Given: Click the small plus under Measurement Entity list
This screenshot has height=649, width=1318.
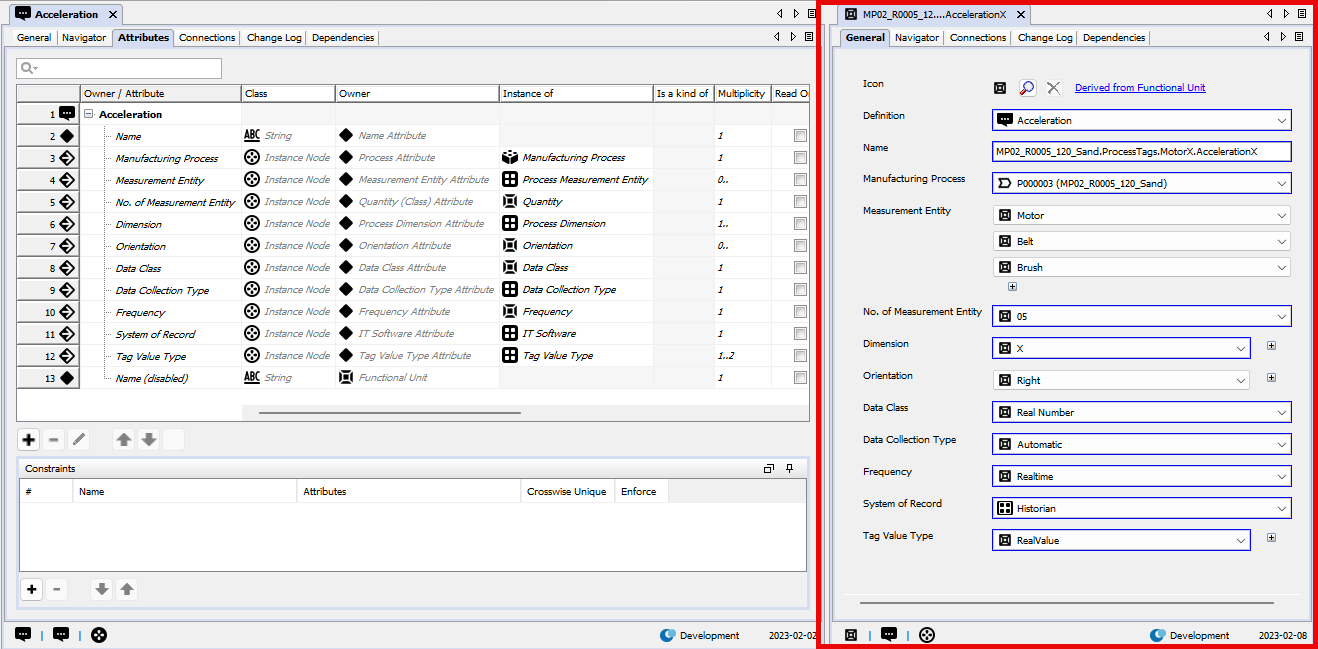Looking at the screenshot, I should (1012, 286).
